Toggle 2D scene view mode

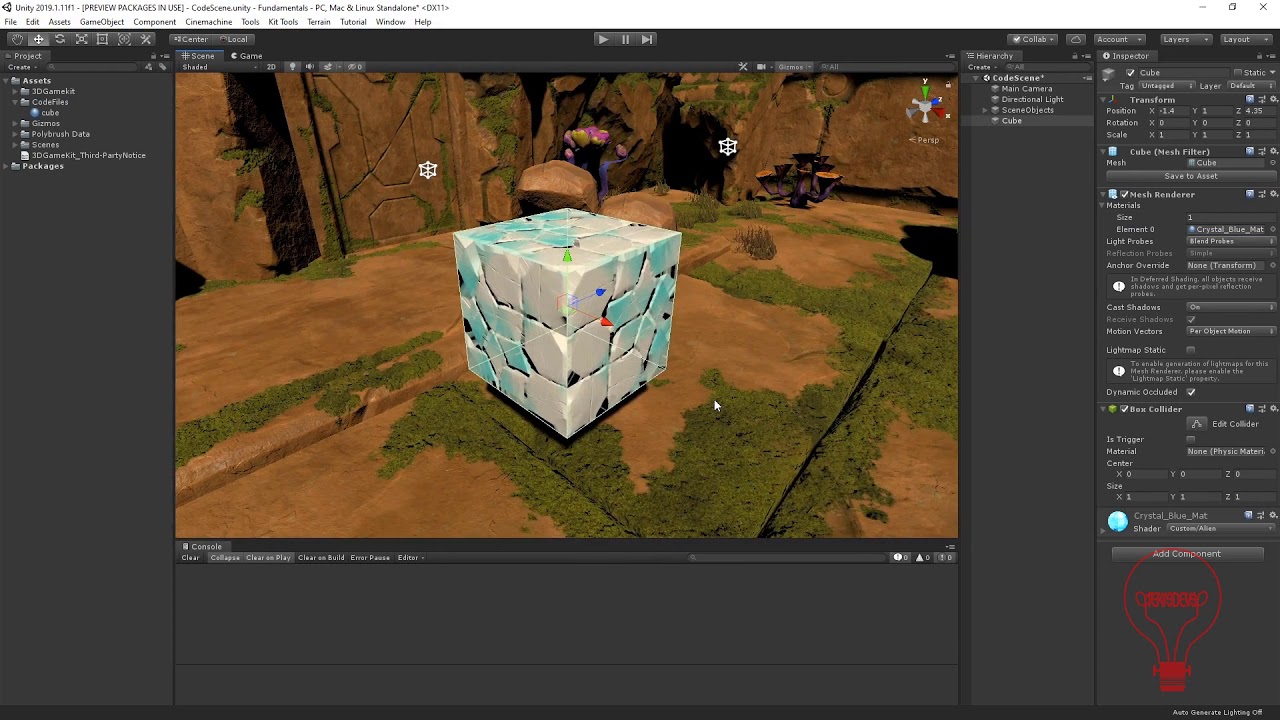click(271, 67)
